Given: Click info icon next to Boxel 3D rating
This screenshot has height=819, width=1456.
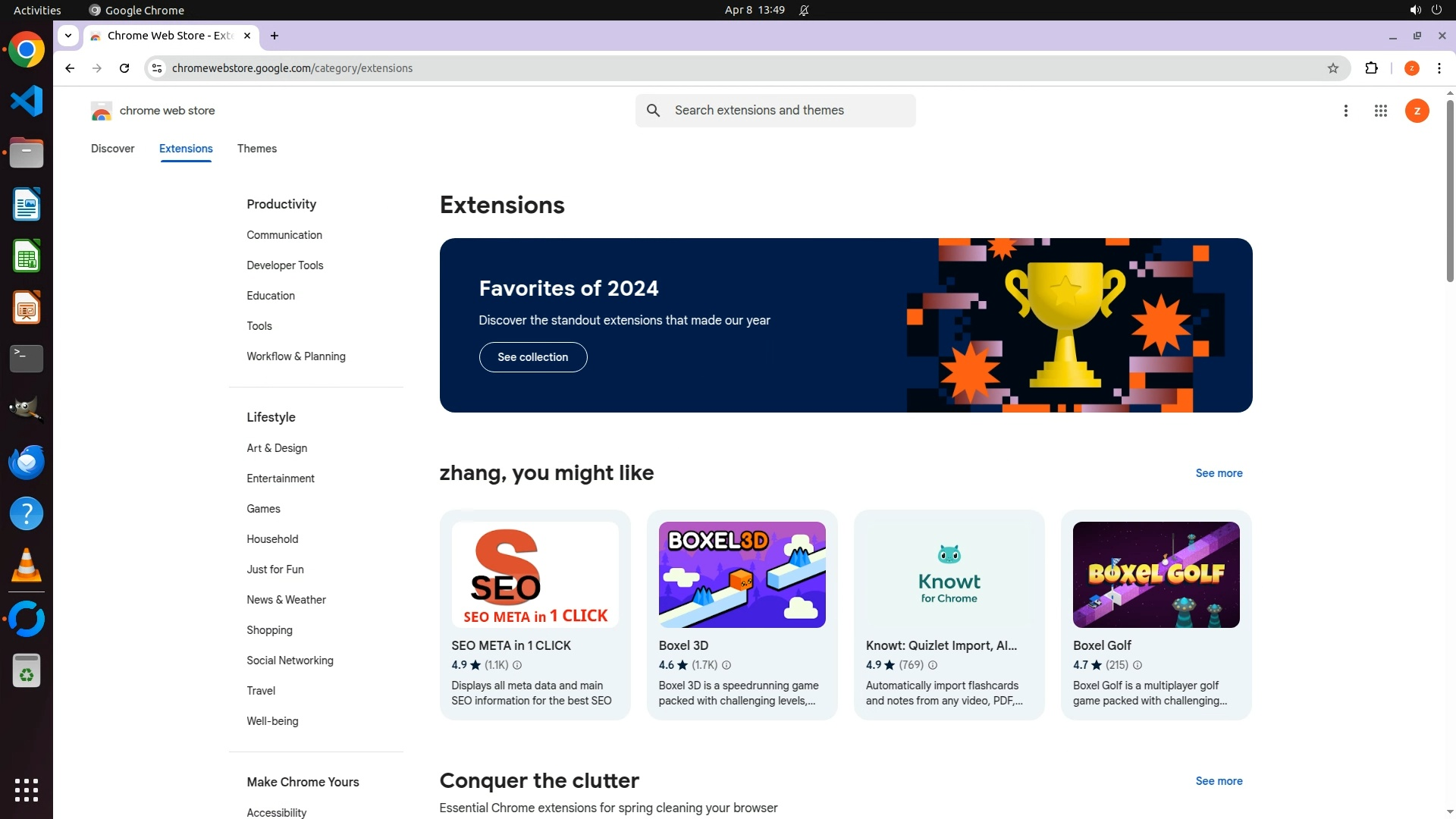Looking at the screenshot, I should [726, 665].
